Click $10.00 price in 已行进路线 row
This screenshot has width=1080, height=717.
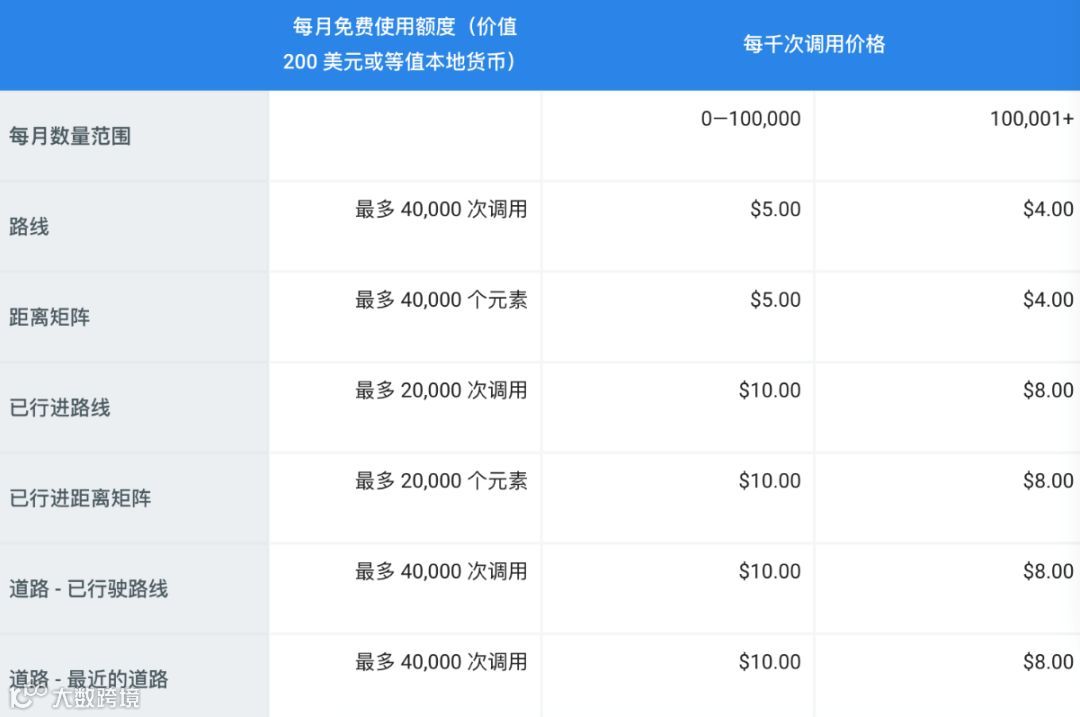tap(769, 390)
